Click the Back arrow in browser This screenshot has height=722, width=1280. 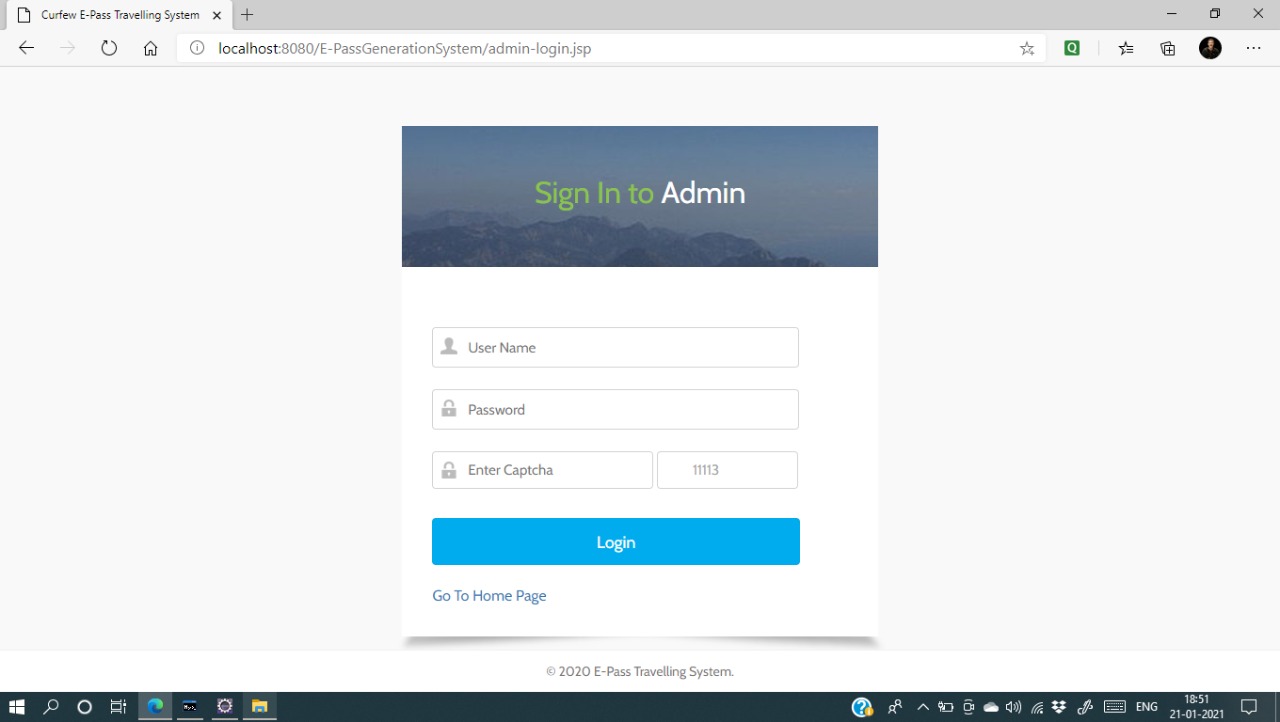[x=26, y=48]
